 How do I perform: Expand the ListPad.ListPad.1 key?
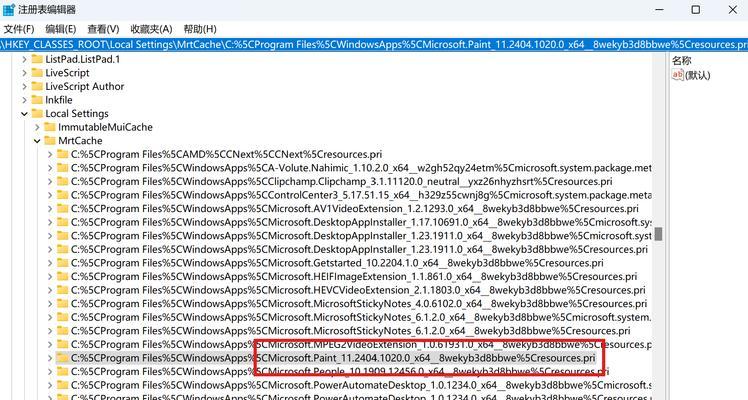[24, 60]
